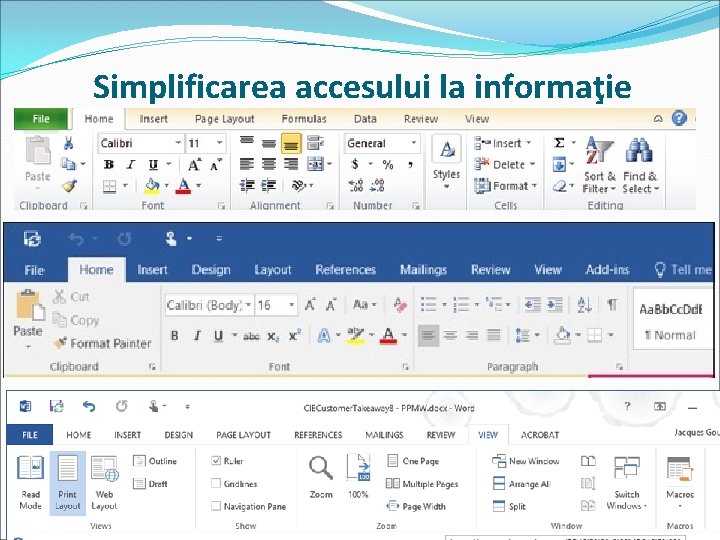Image resolution: width=720 pixels, height=540 pixels.
Task: Open Mailings tab in blue Word ribbon
Action: [x=423, y=270]
